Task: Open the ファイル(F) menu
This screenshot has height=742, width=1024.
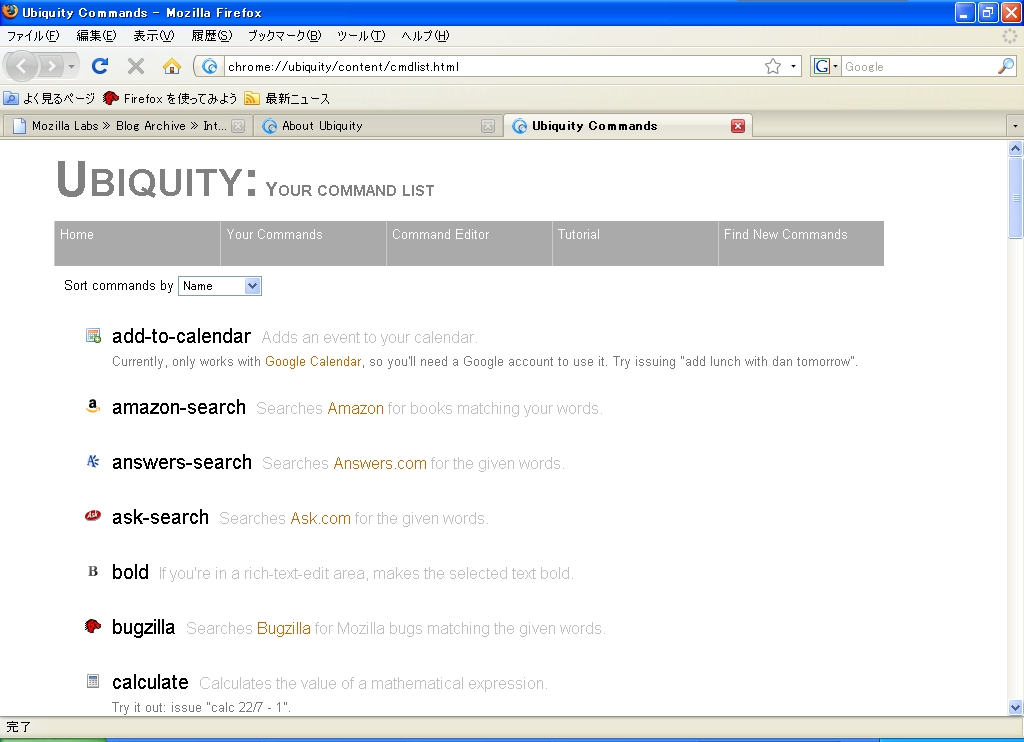Action: [x=33, y=36]
